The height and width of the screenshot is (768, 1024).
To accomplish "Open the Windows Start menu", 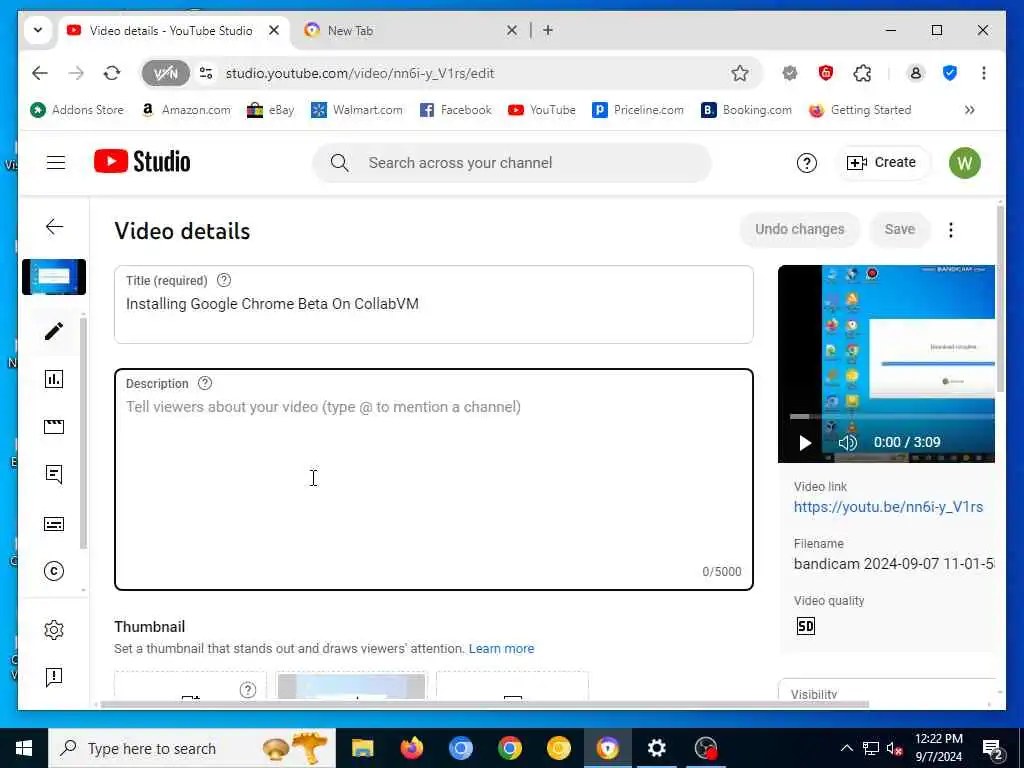I will pos(24,748).
